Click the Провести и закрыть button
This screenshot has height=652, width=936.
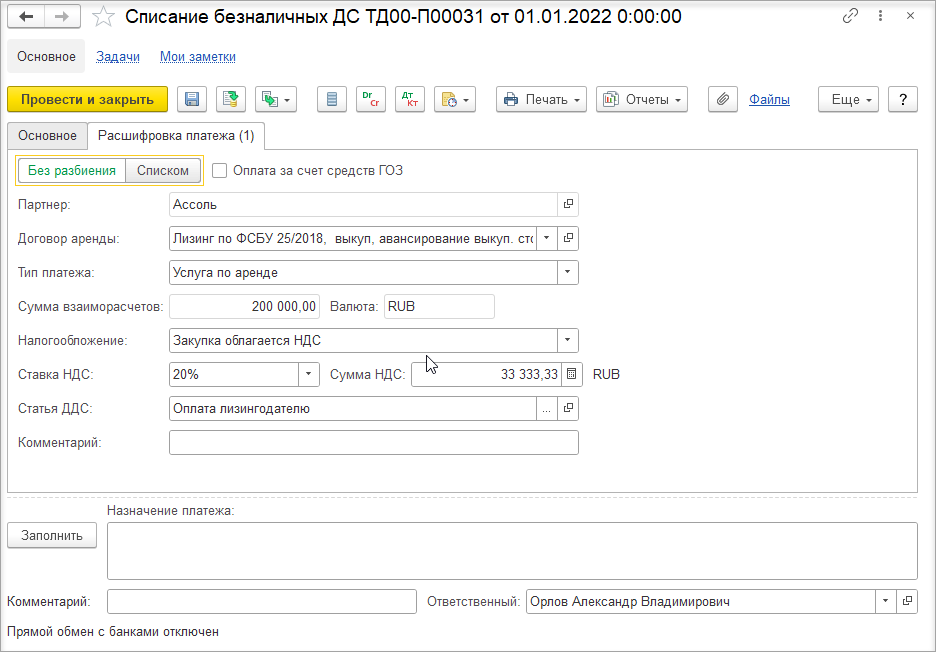click(87, 100)
